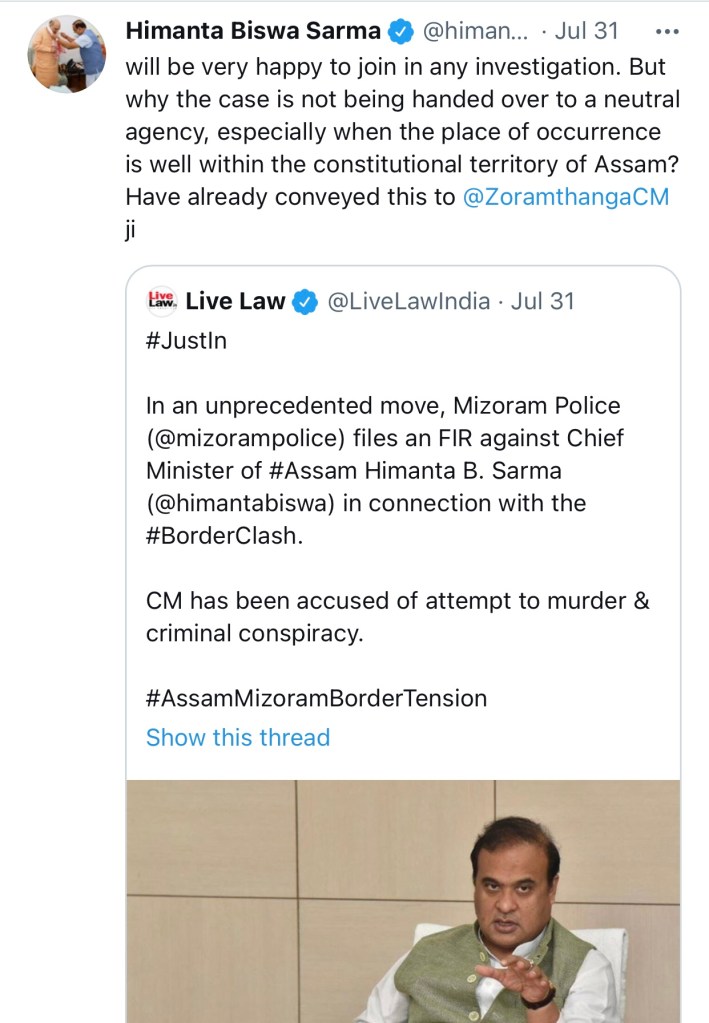Image resolution: width=709 pixels, height=1023 pixels.
Task: Tap the Live Law logo icon
Action: pyautogui.click(x=161, y=301)
